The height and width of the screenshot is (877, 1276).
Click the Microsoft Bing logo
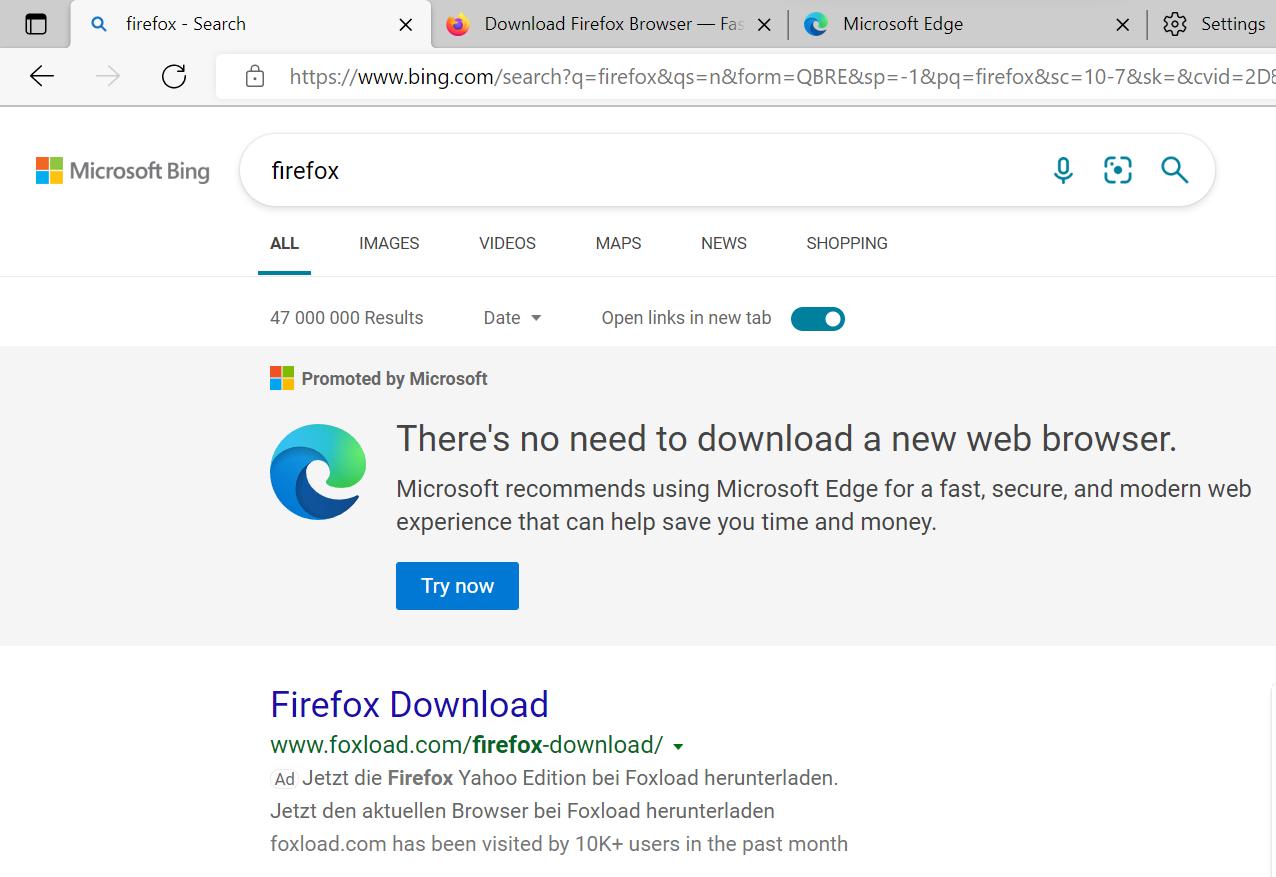coord(122,170)
